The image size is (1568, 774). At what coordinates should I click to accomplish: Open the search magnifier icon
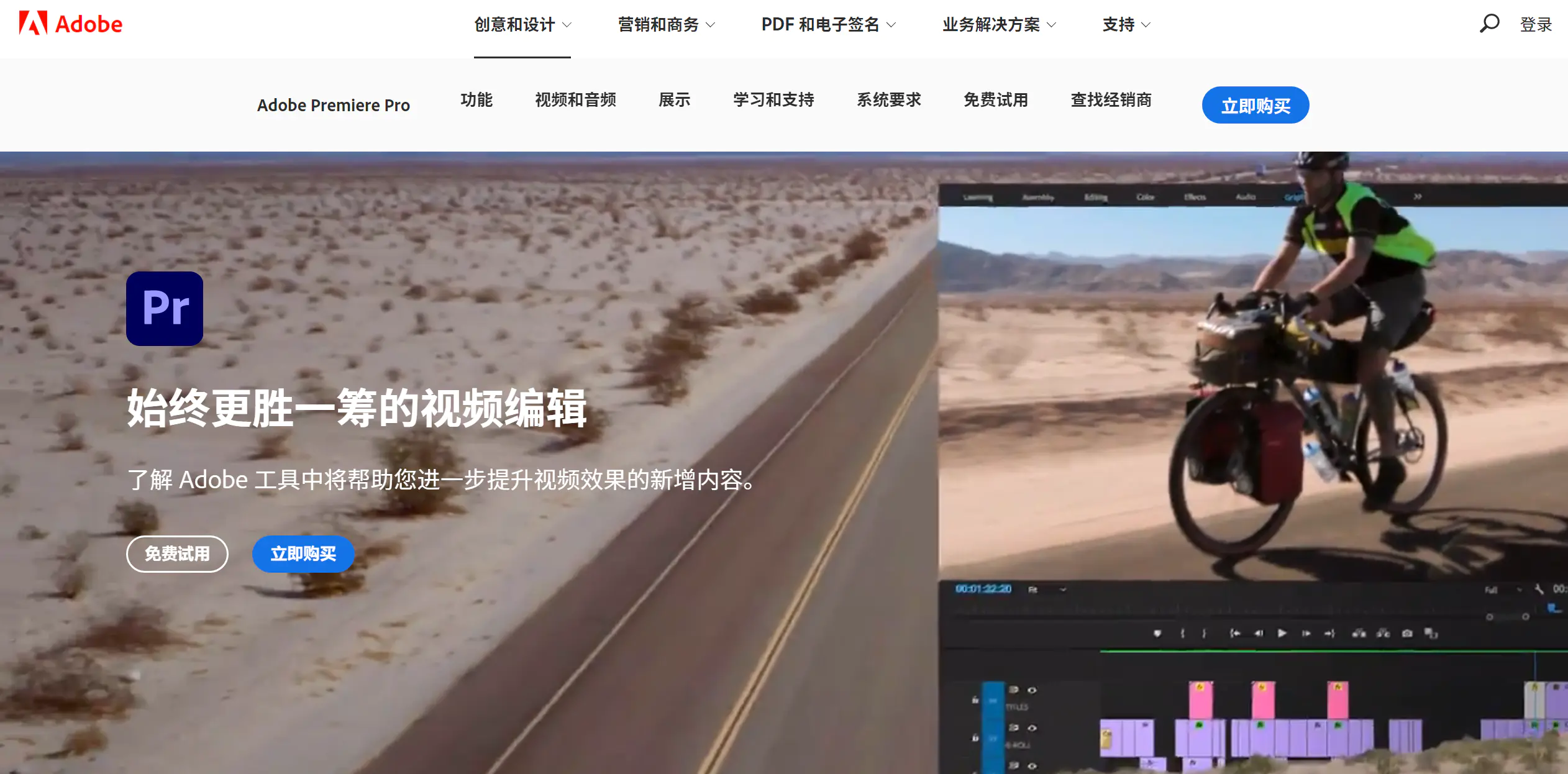pos(1489,24)
